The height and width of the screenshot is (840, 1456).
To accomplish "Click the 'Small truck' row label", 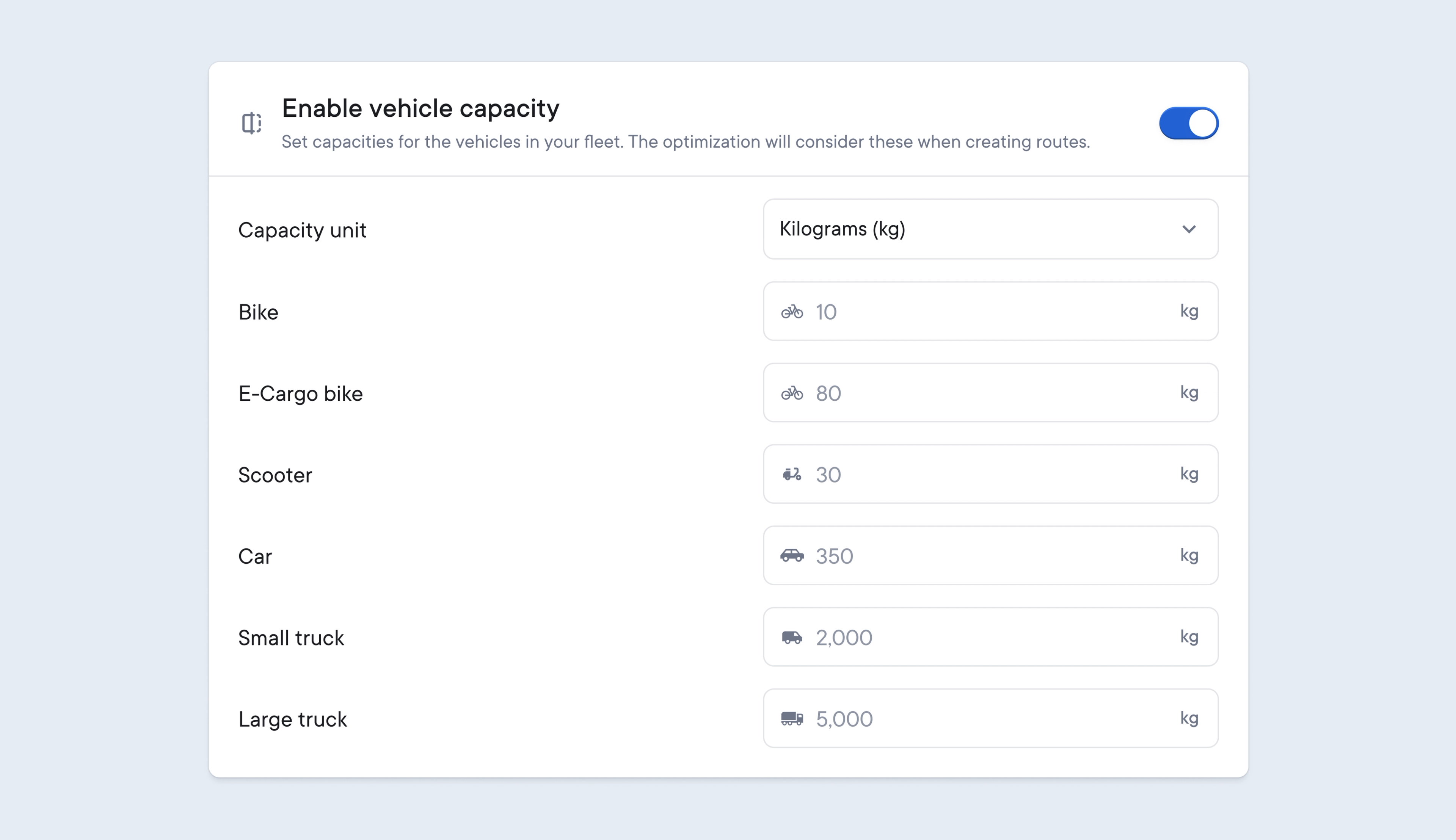I will [291, 638].
